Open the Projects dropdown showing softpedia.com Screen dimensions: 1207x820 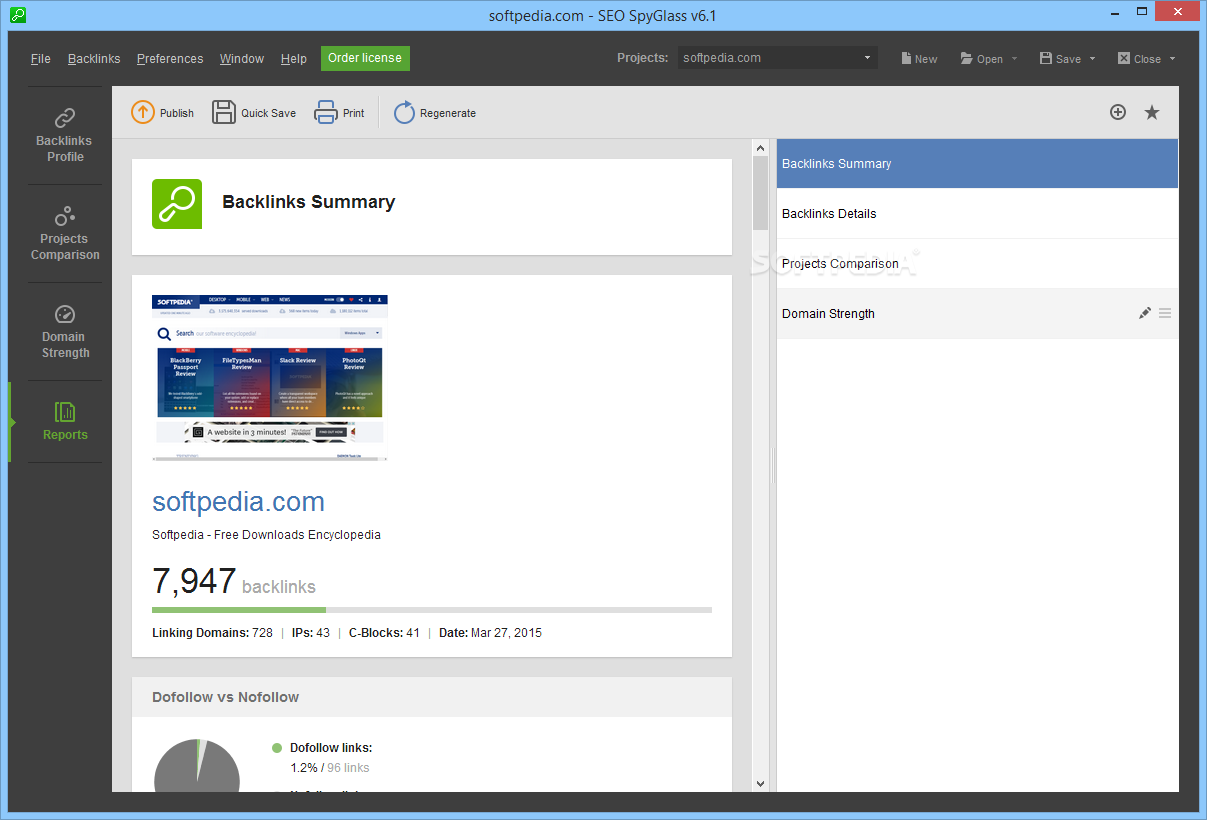(x=777, y=58)
